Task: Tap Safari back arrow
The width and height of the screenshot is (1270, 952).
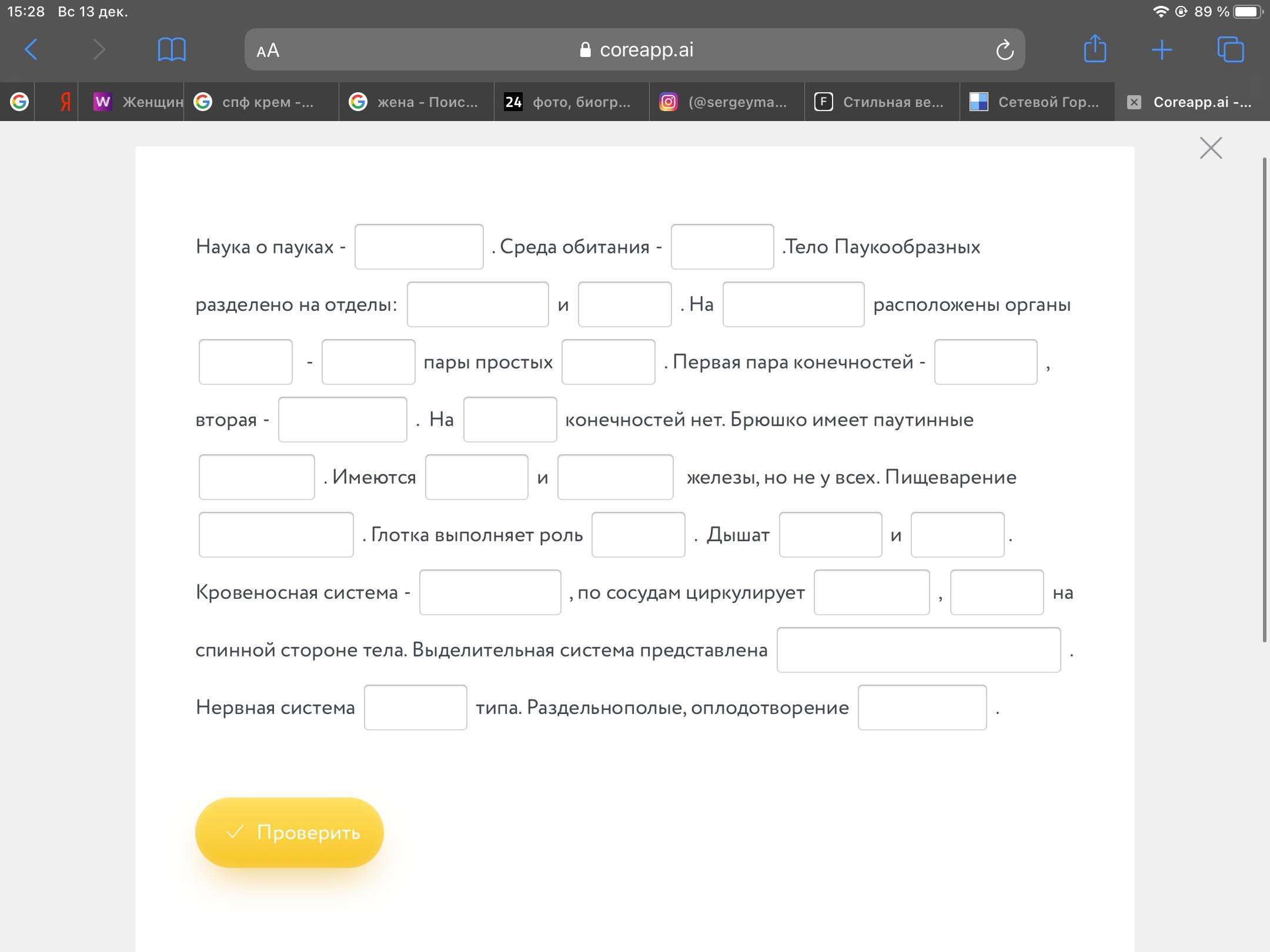Action: tap(32, 49)
